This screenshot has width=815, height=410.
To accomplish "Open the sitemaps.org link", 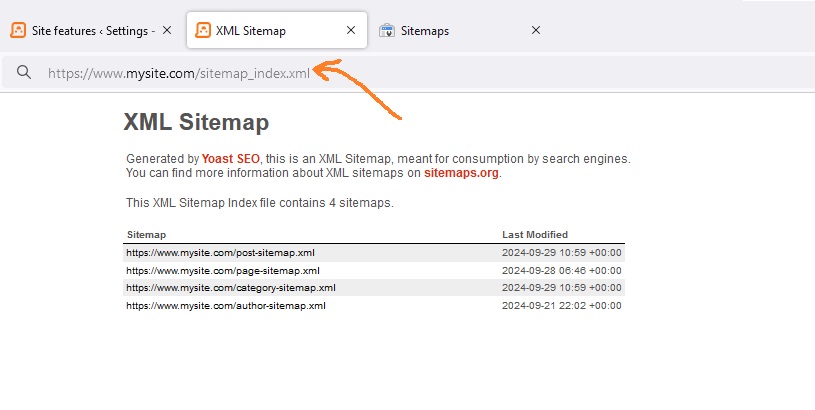I will coord(461,173).
